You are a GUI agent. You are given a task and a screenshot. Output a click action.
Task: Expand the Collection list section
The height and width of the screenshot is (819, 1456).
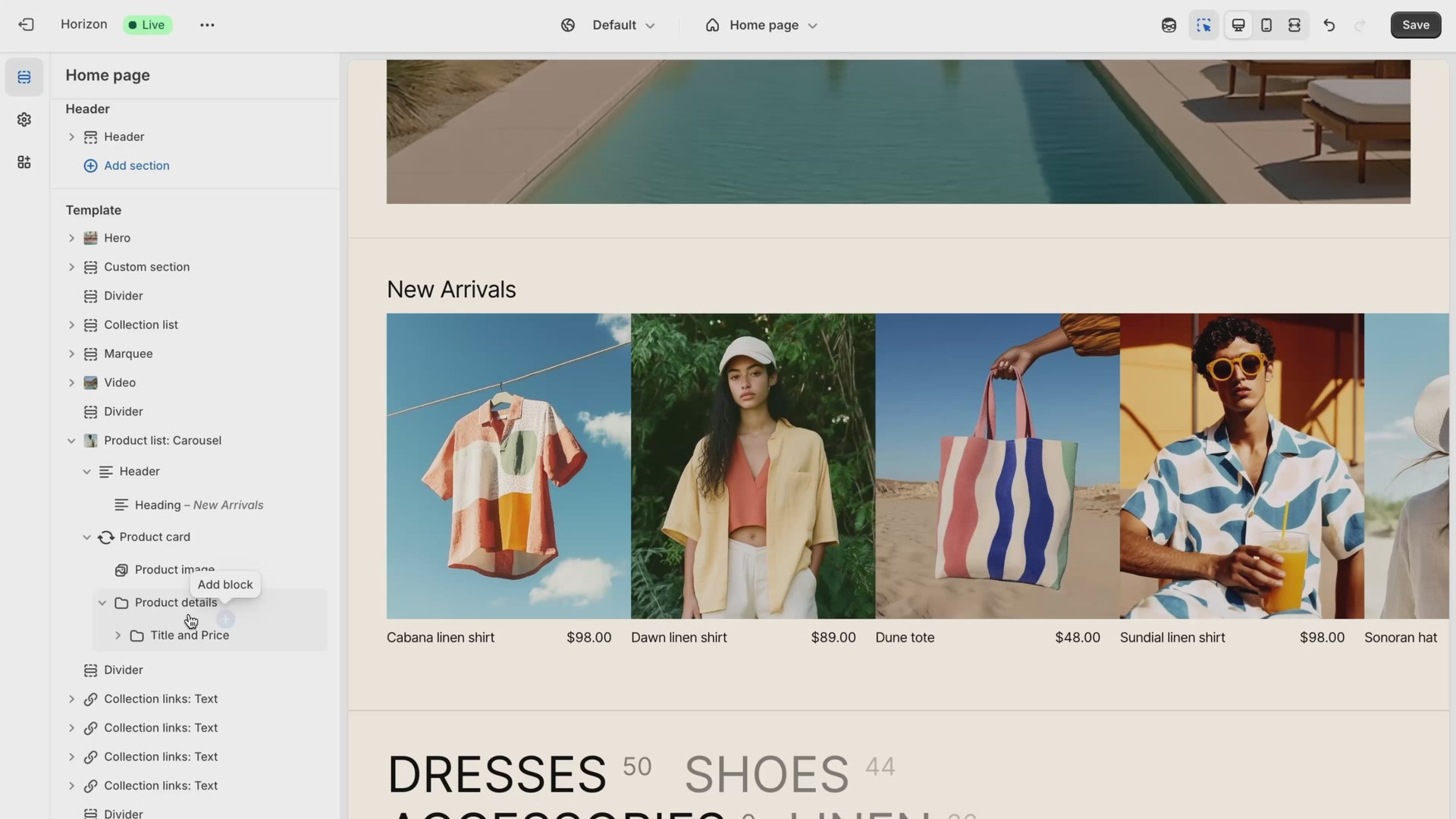pyautogui.click(x=71, y=325)
